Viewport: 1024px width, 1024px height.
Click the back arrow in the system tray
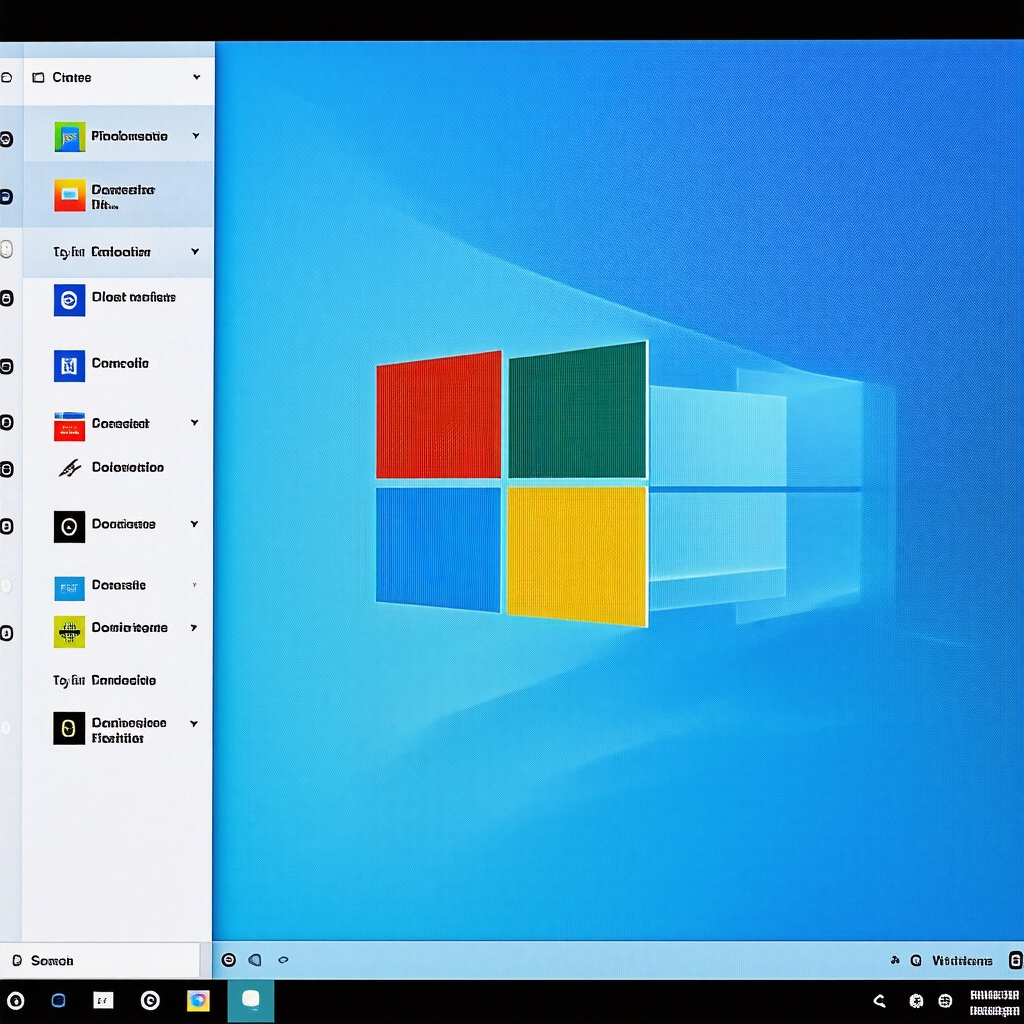(880, 1000)
